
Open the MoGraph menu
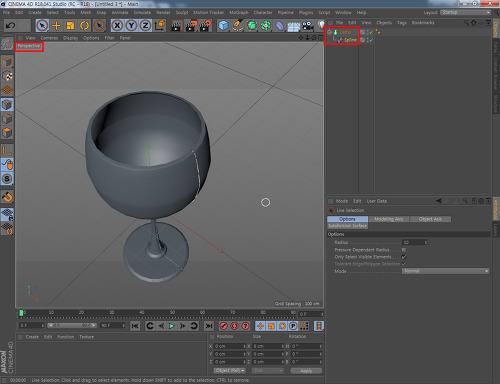239,12
